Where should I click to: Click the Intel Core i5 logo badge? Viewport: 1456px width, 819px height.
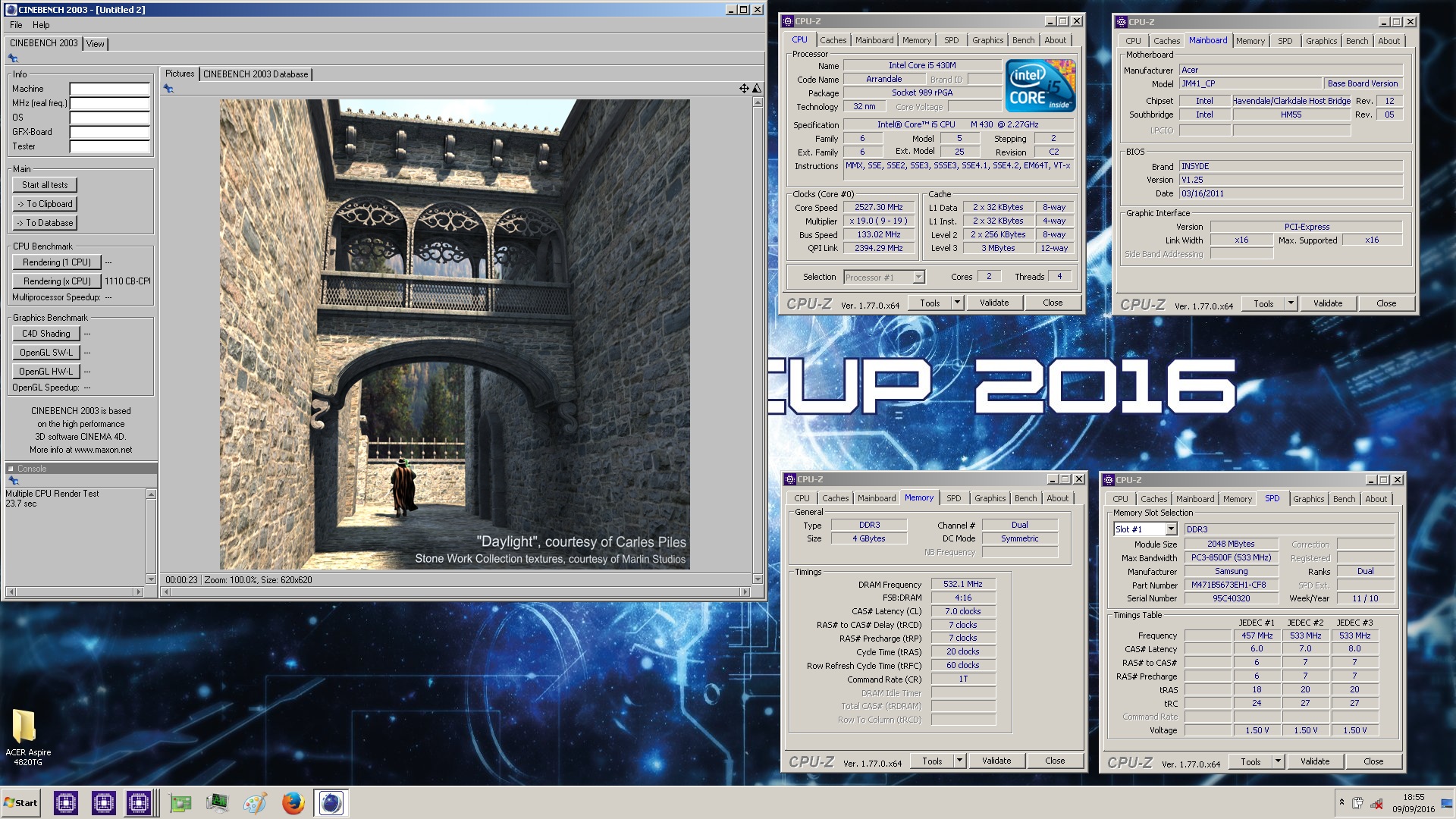tap(1040, 86)
